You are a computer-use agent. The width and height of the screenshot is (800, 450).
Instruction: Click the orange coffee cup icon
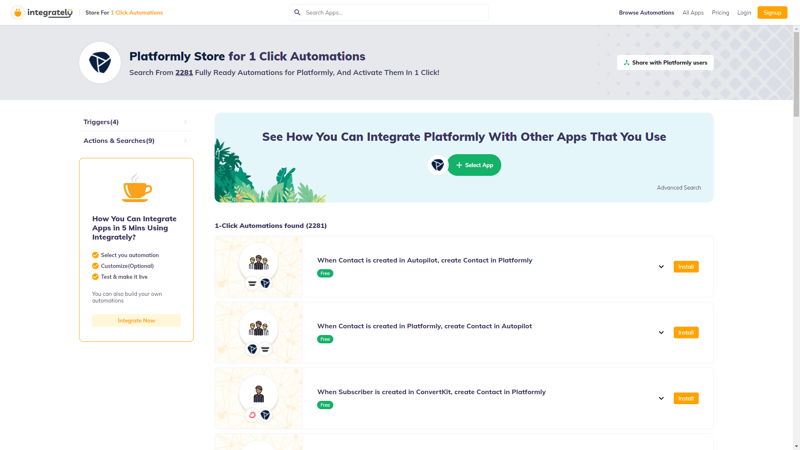point(137,188)
